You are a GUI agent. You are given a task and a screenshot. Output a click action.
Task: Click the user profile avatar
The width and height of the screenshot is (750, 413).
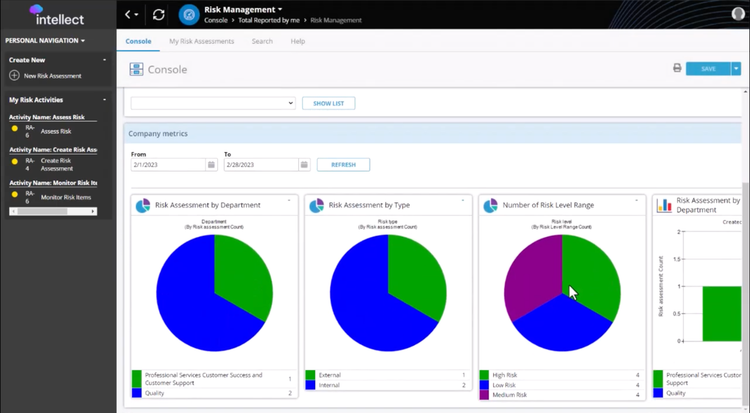tap(739, 14)
